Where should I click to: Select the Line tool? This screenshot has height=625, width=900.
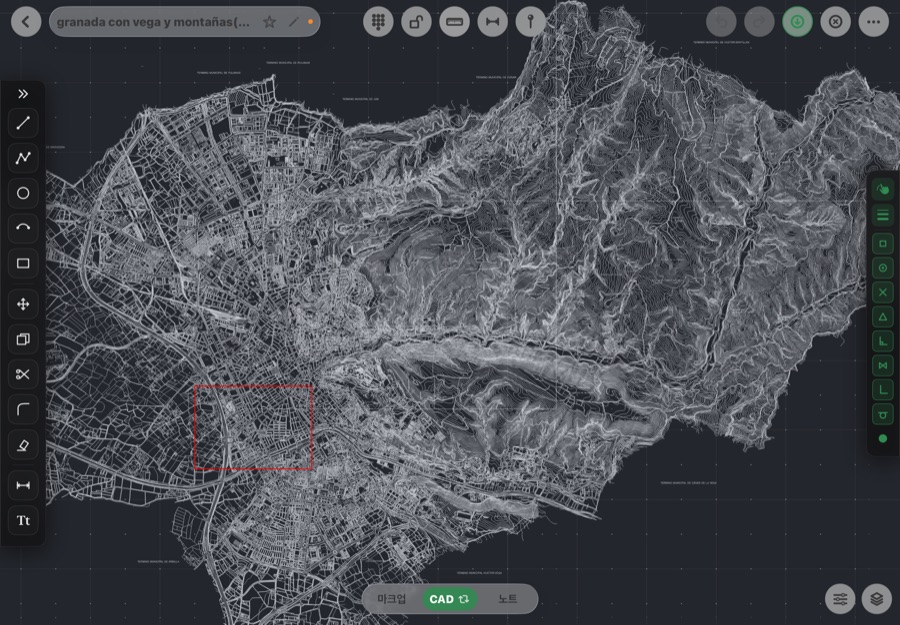coord(23,123)
